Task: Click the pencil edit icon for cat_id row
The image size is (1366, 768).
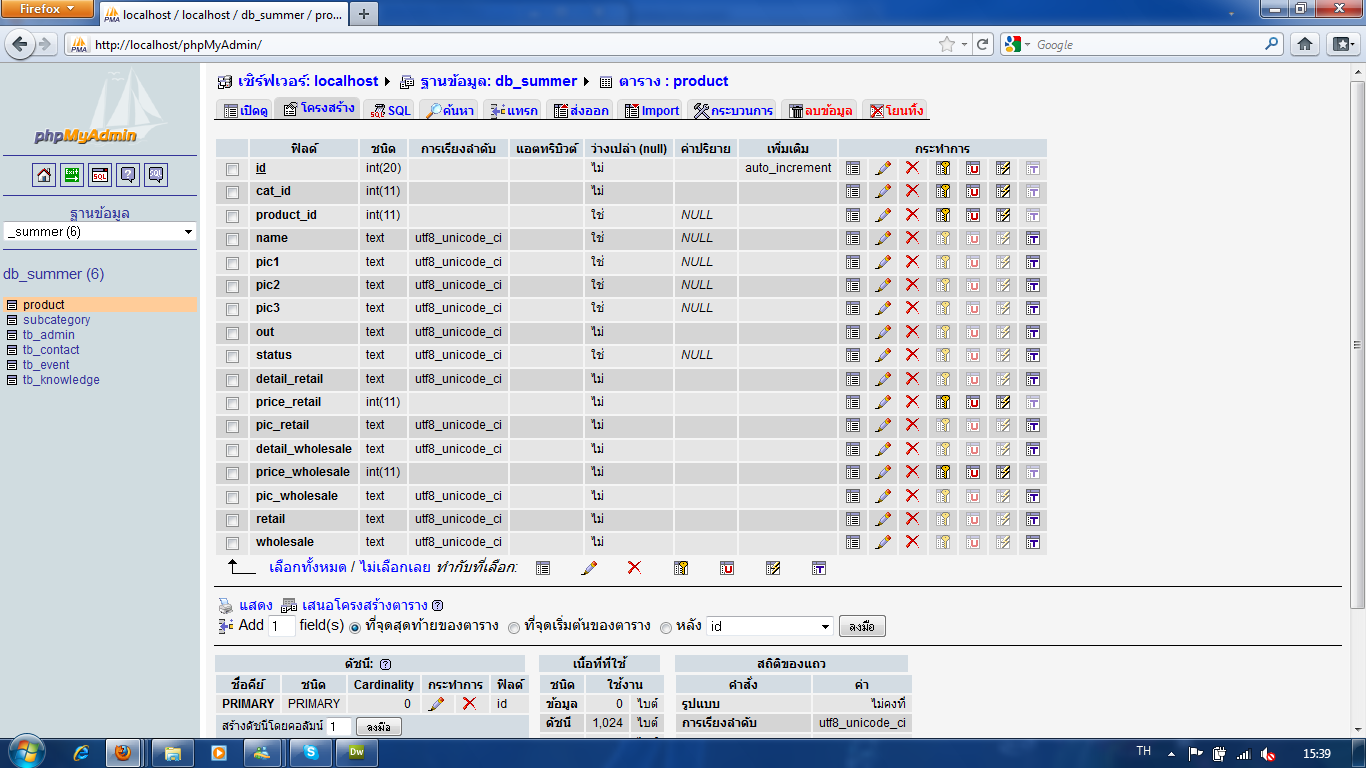Action: (883, 191)
